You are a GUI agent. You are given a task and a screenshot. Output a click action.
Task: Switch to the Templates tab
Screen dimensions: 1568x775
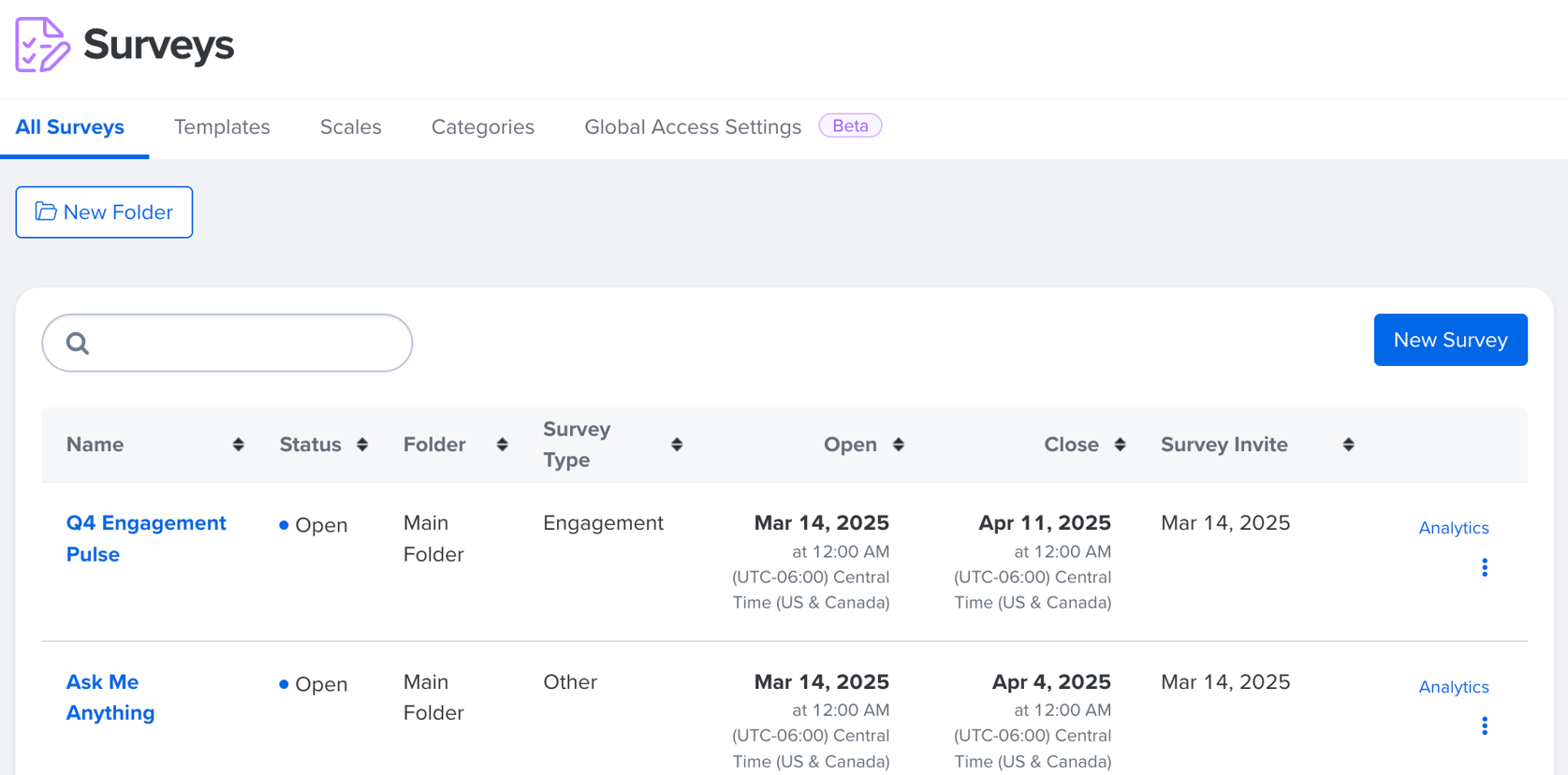222,127
